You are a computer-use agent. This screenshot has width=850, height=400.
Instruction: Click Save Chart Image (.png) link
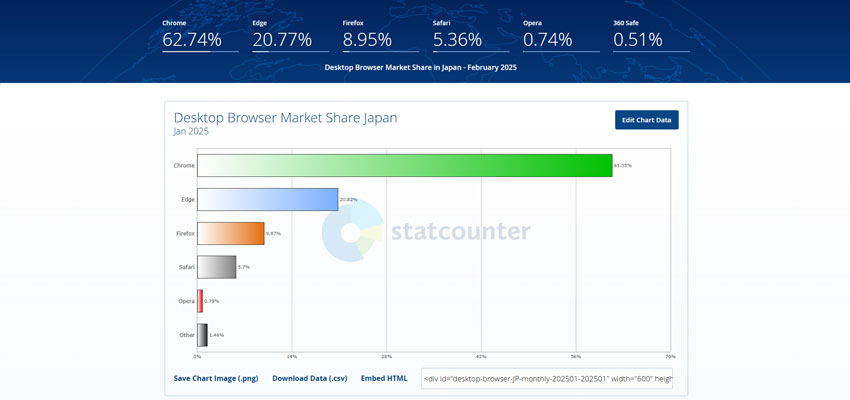(216, 378)
